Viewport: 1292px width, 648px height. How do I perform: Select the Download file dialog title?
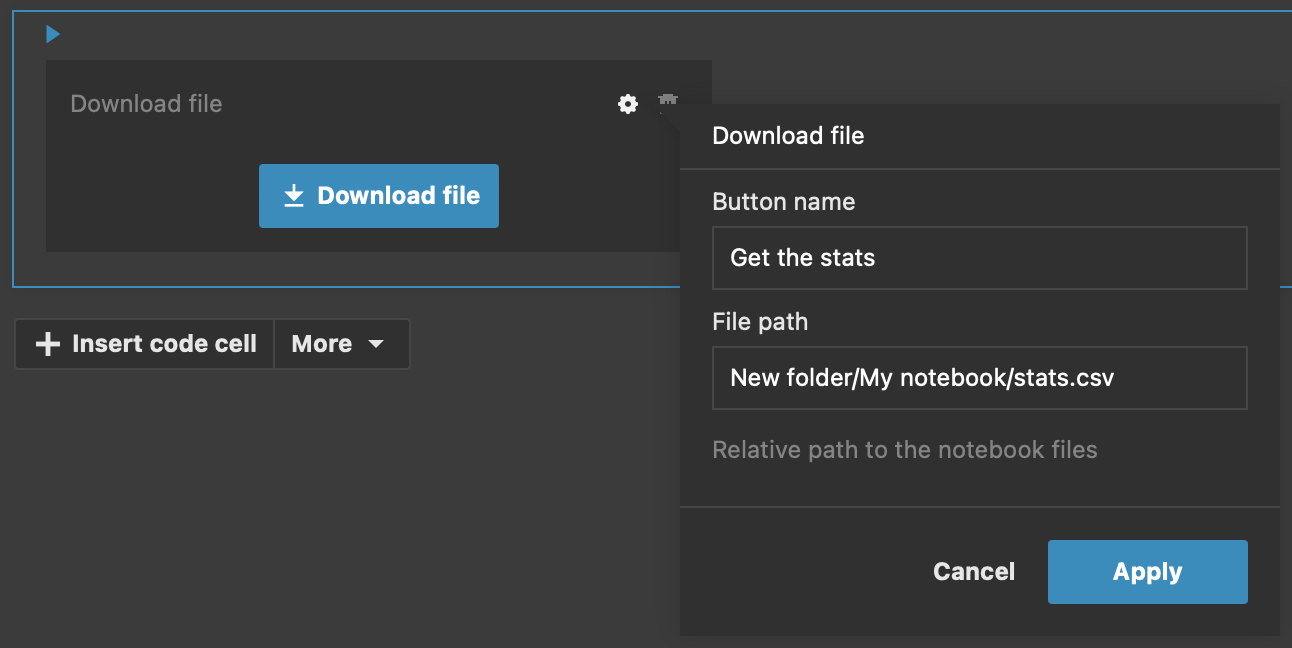pos(788,135)
